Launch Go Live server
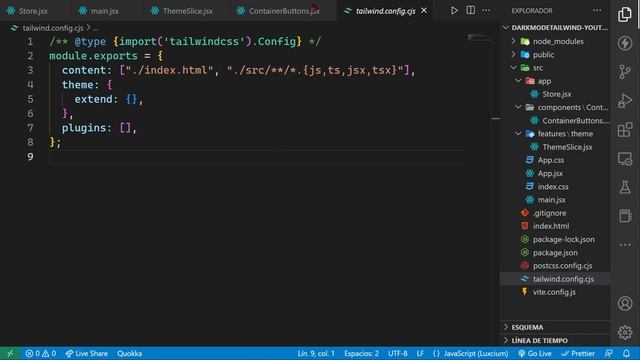 click(535, 353)
